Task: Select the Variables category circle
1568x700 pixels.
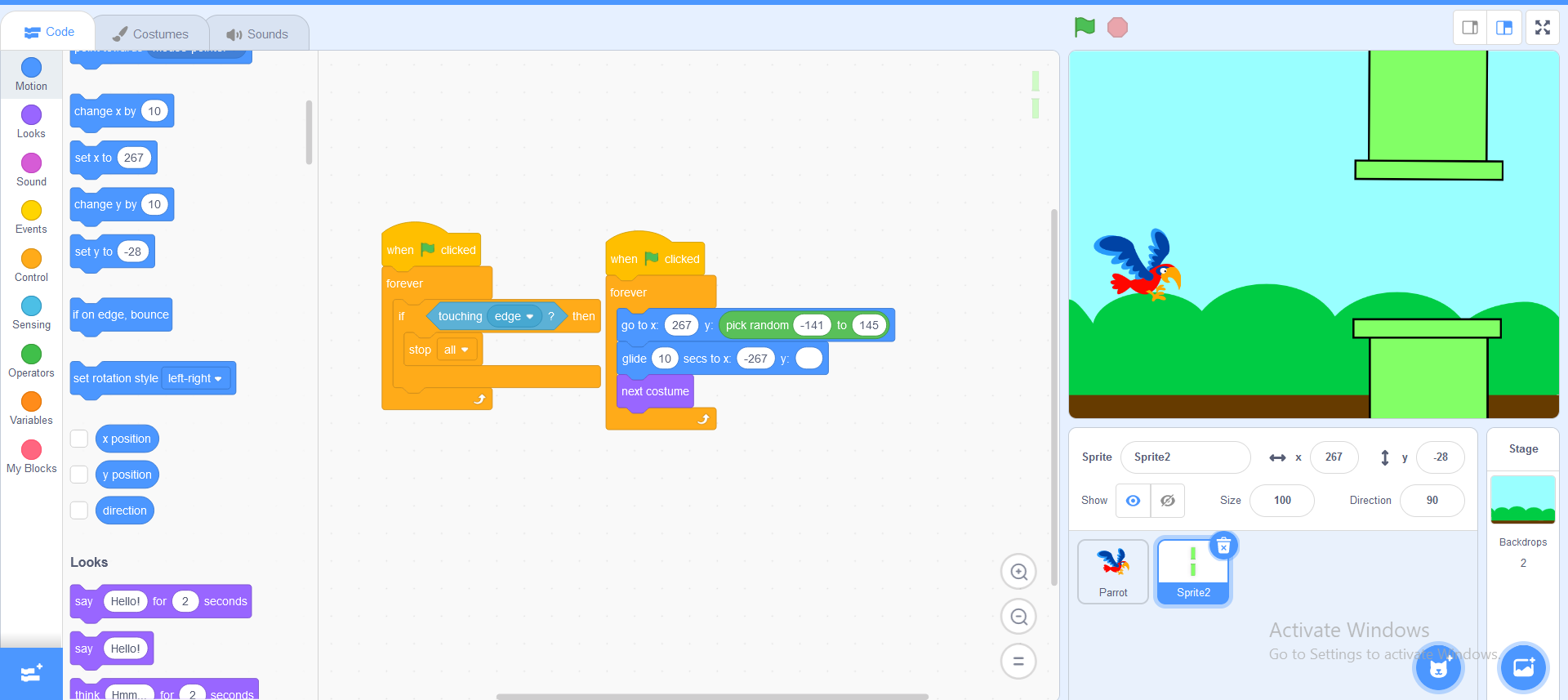Action: point(31,401)
